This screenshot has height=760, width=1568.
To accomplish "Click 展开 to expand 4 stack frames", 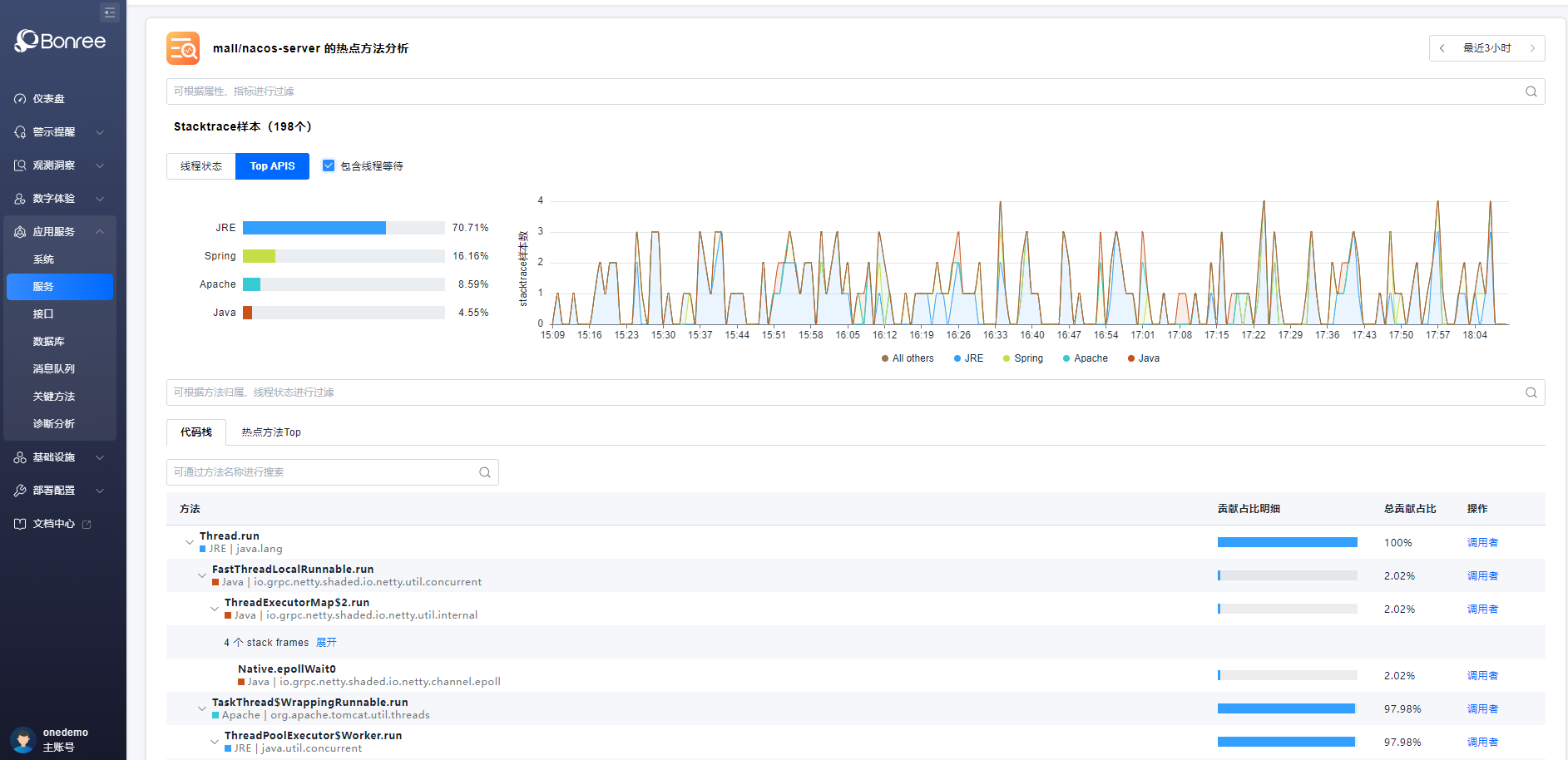I will point(326,643).
